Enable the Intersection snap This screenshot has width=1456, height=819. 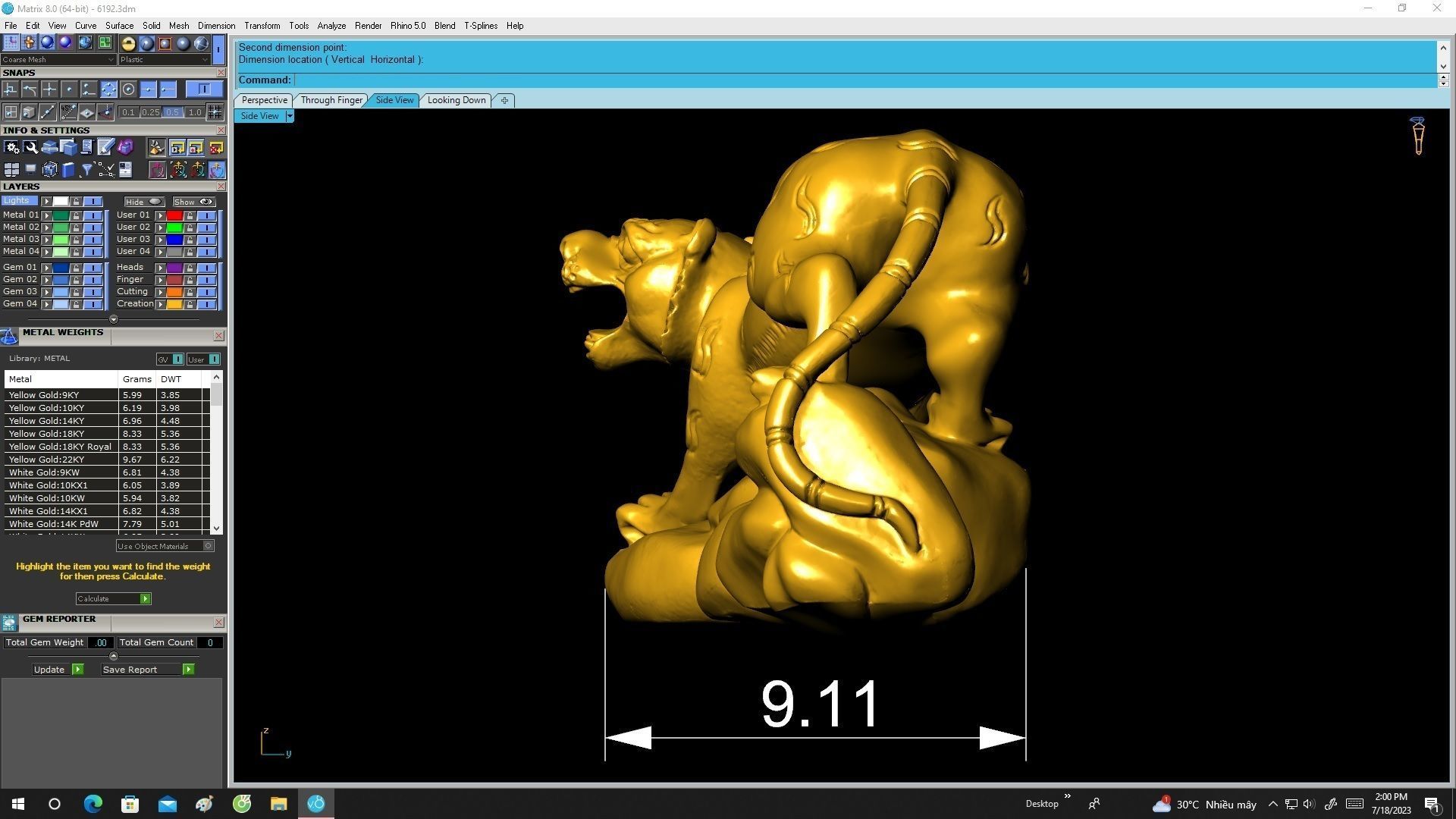coord(49,89)
